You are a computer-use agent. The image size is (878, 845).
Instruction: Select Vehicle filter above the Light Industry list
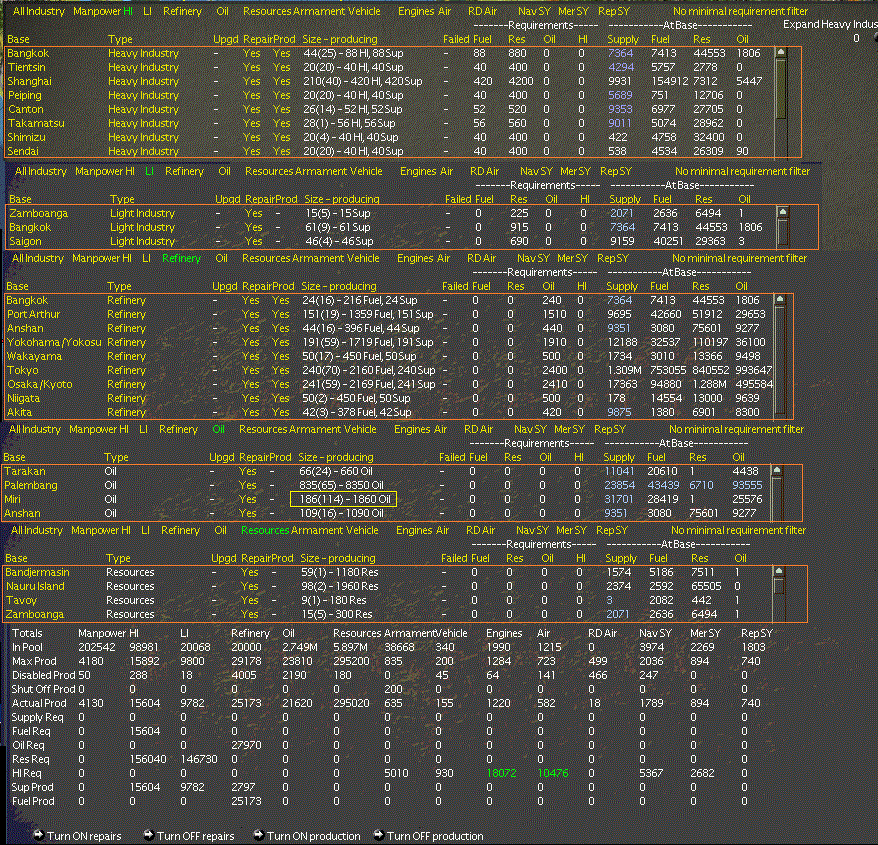366,171
